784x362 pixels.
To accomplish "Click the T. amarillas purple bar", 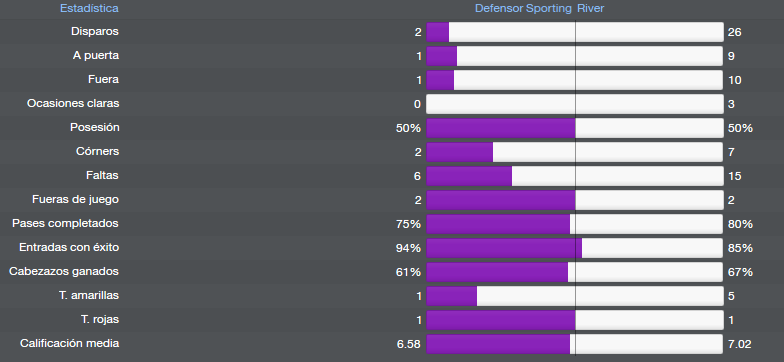I will (452, 296).
